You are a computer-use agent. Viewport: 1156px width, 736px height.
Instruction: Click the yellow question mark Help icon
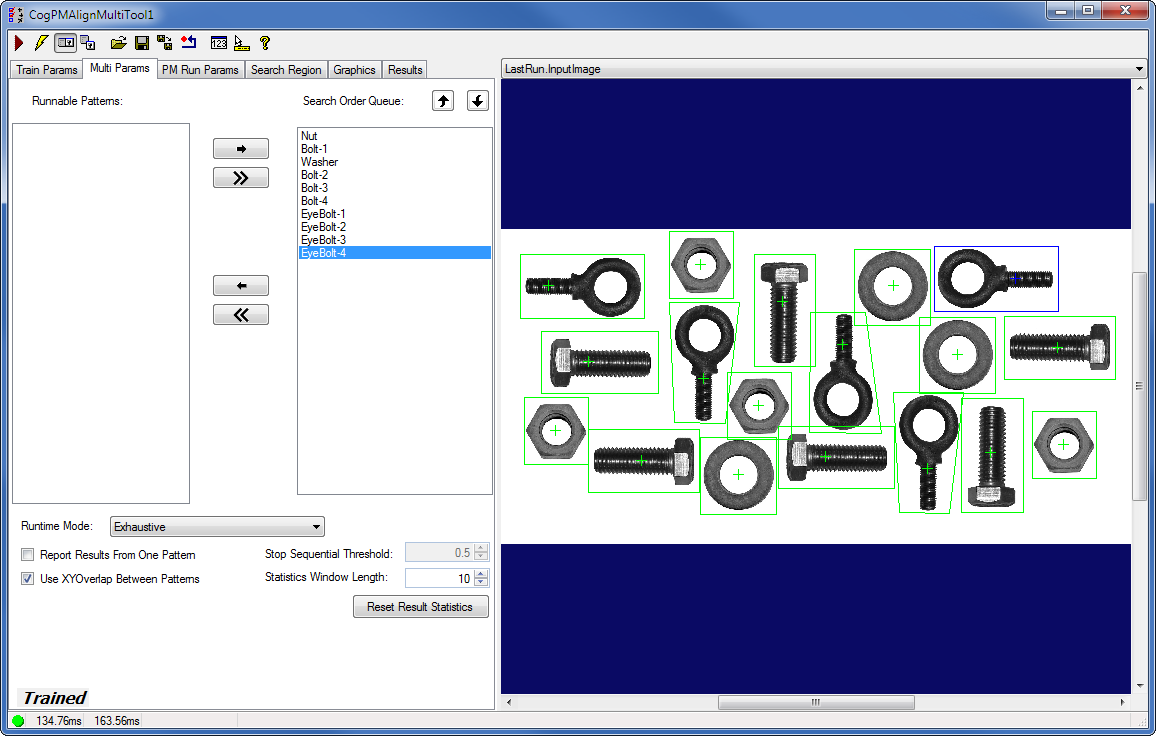click(x=265, y=43)
